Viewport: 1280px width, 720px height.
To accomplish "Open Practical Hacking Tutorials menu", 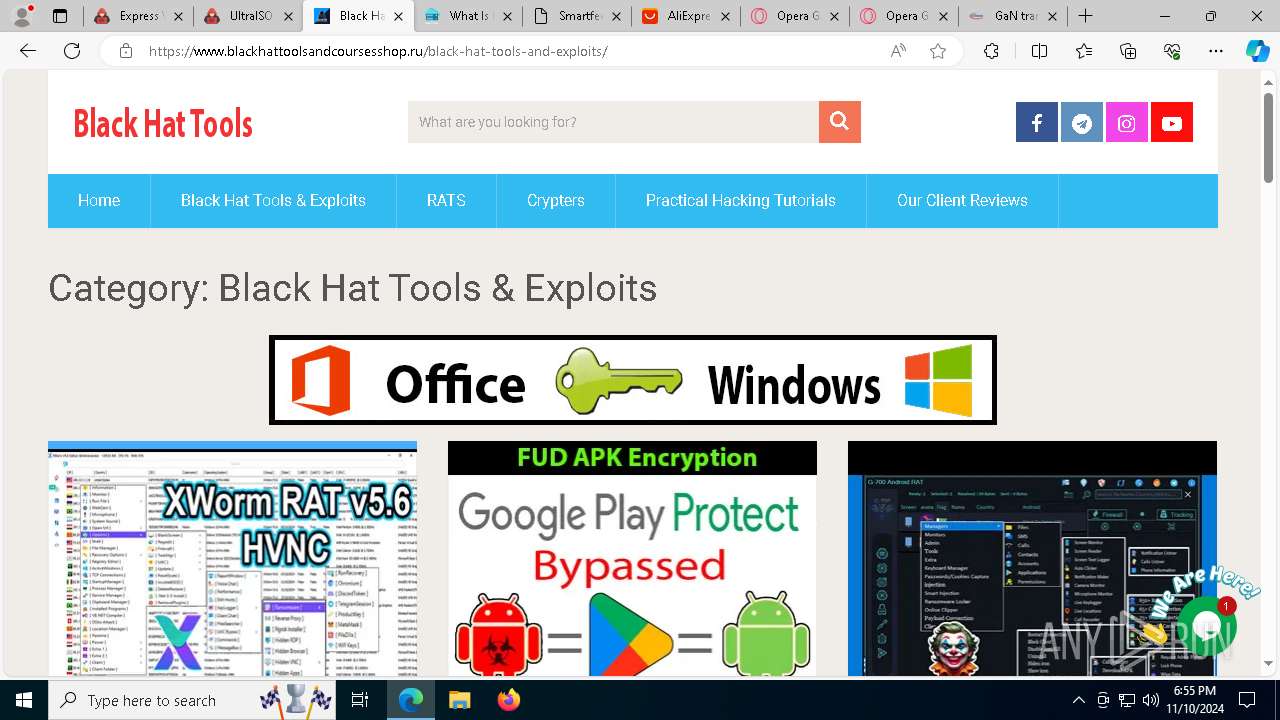I will tap(741, 200).
